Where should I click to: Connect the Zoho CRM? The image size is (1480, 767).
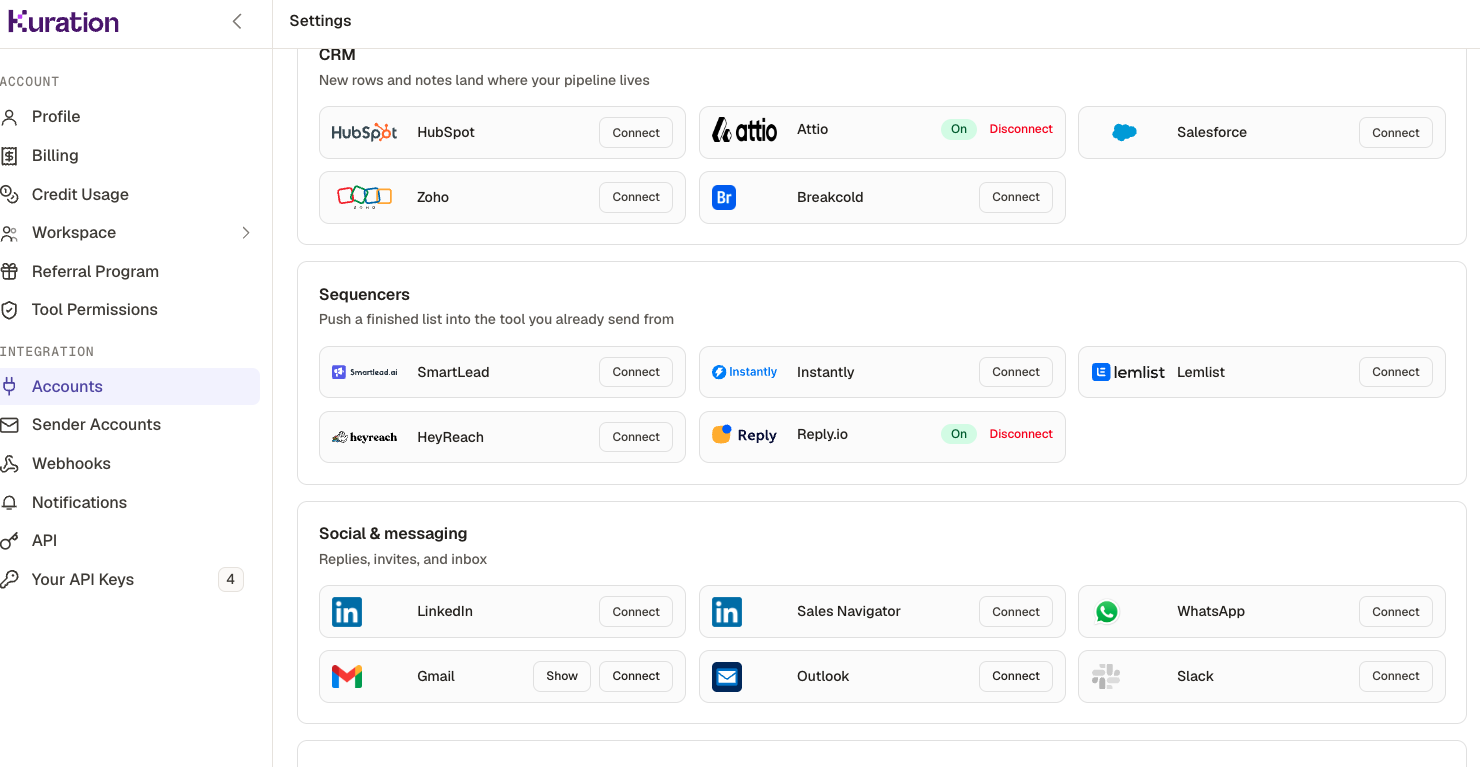[636, 197]
